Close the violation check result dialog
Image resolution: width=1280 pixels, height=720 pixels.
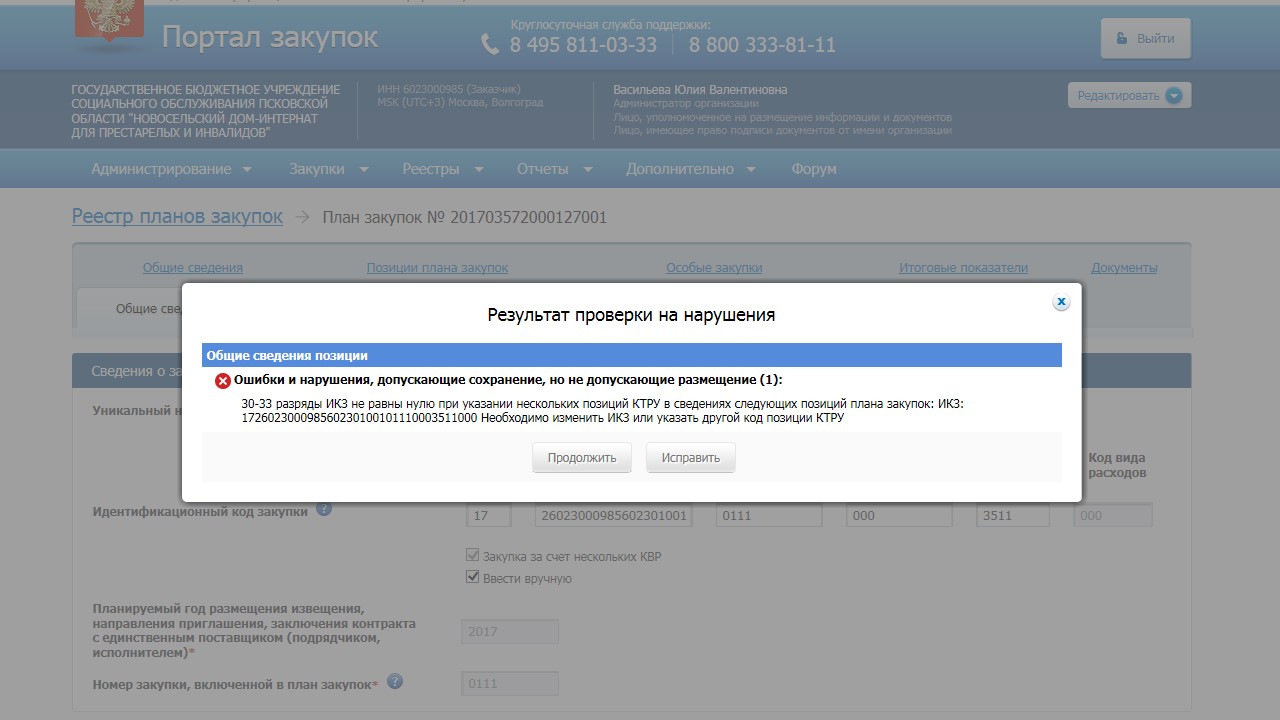click(1061, 302)
